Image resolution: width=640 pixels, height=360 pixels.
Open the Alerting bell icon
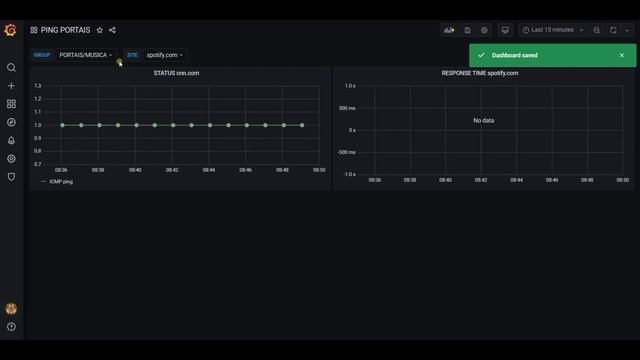11,140
